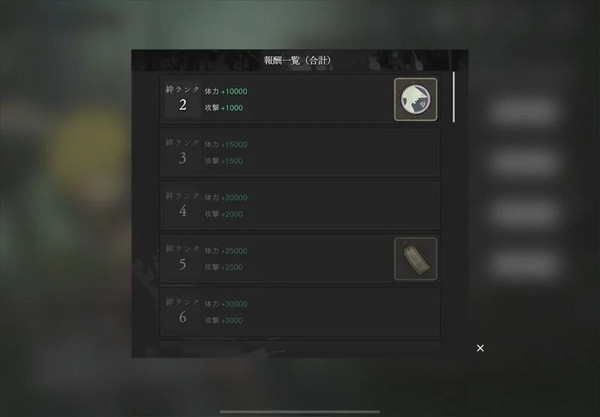The image size is (600, 417).
Task: Click the 体力 +30000 bonus text
Action: pyautogui.click(x=226, y=304)
